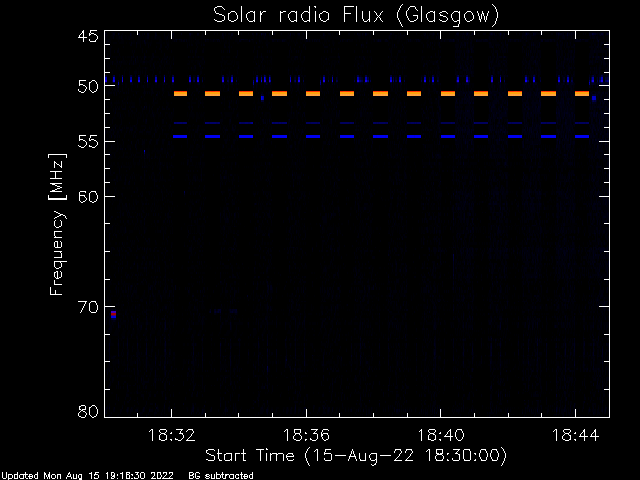Click the 50 MHz frequency label

pos(88,86)
